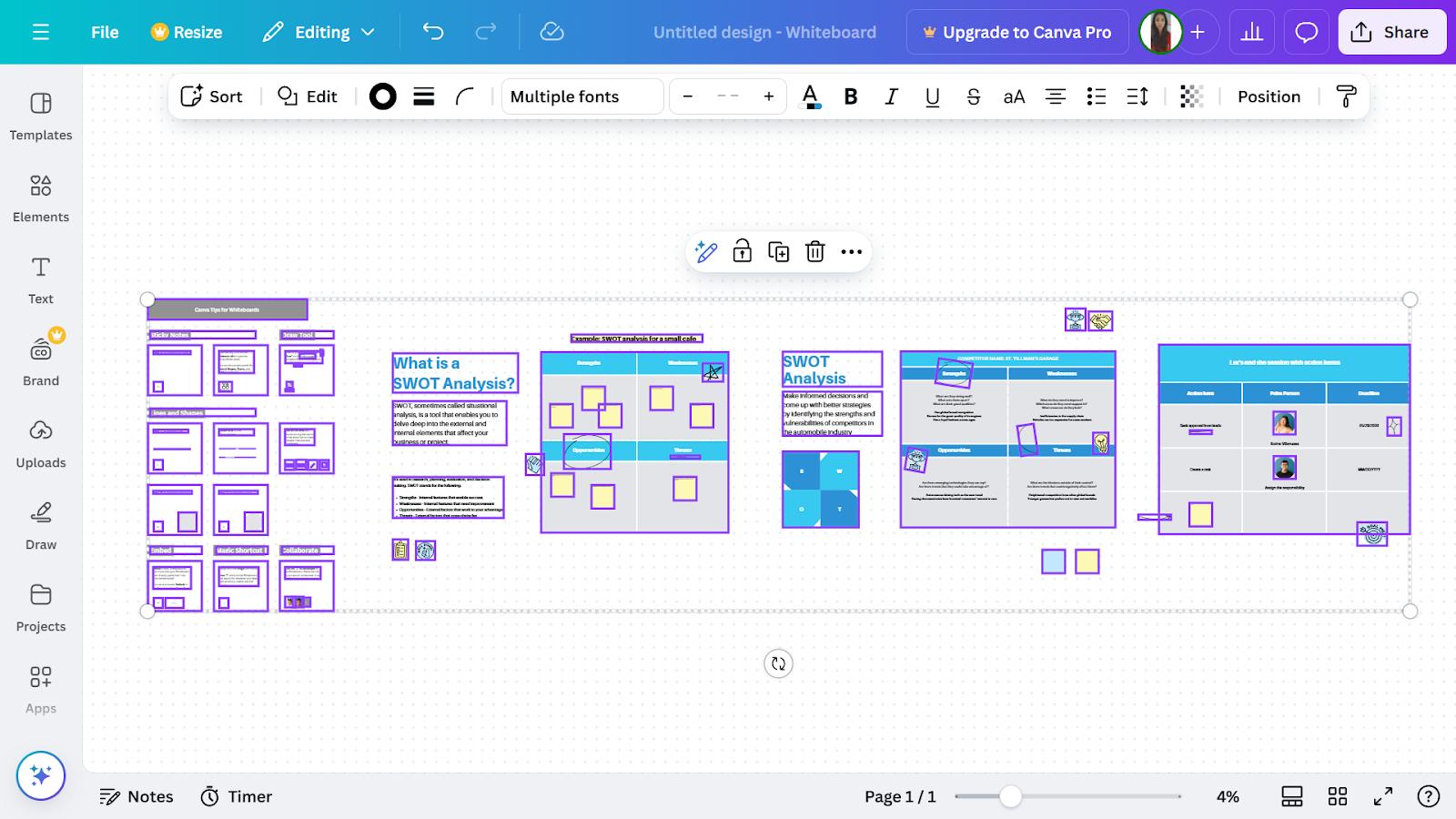Open the analytics chart icon

point(1252,33)
